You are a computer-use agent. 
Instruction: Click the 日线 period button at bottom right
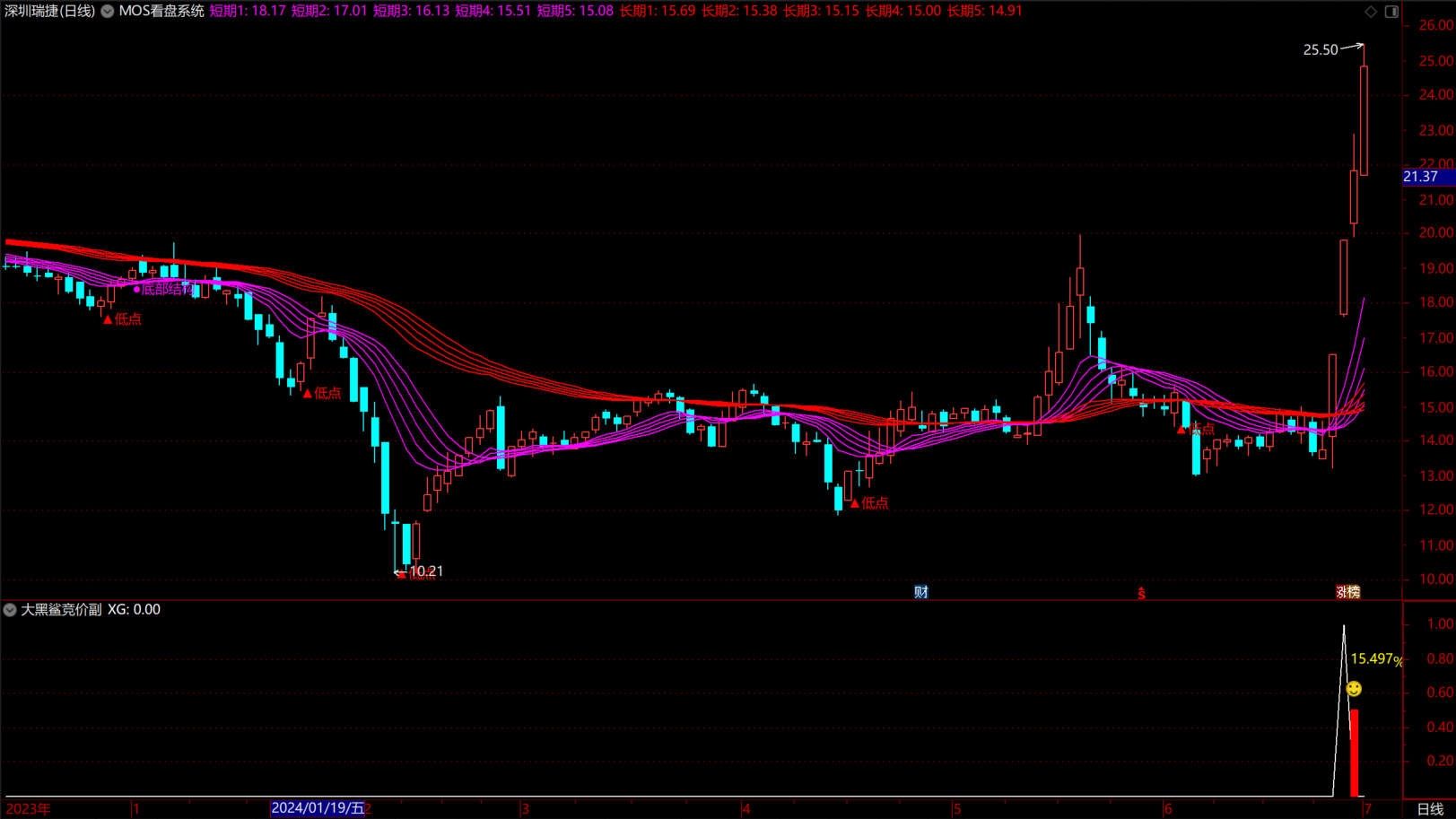(1430, 809)
